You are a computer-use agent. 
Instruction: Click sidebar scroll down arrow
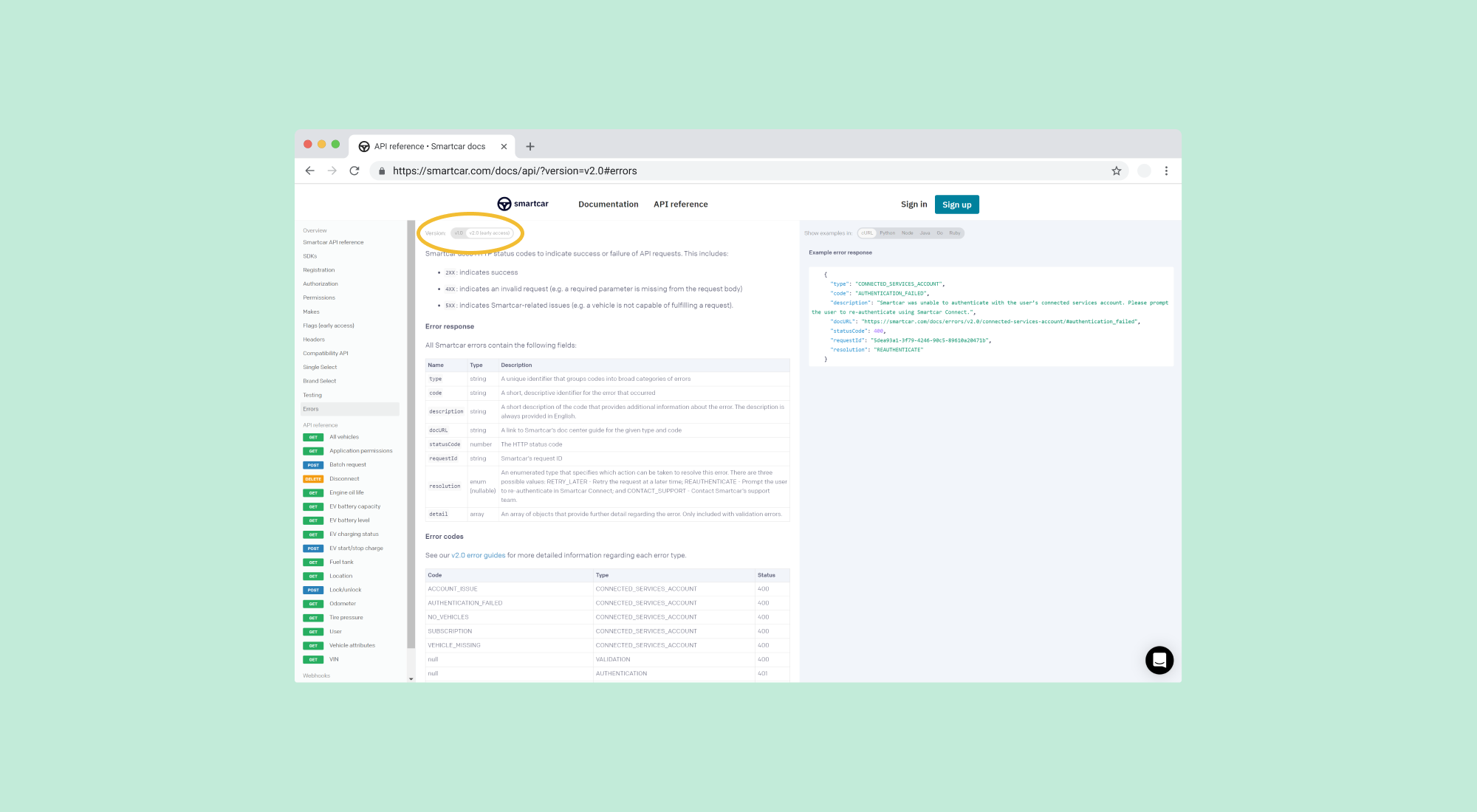point(411,678)
